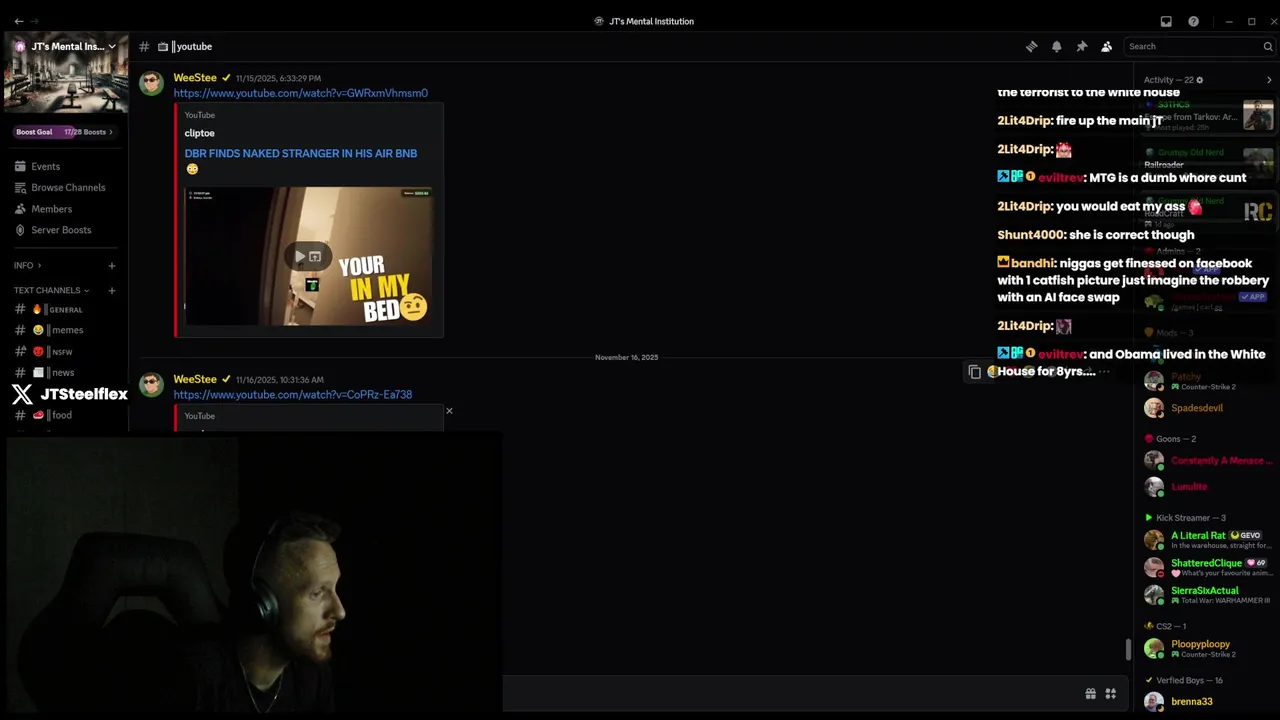Open the Help question mark icon

[x=1193, y=21]
